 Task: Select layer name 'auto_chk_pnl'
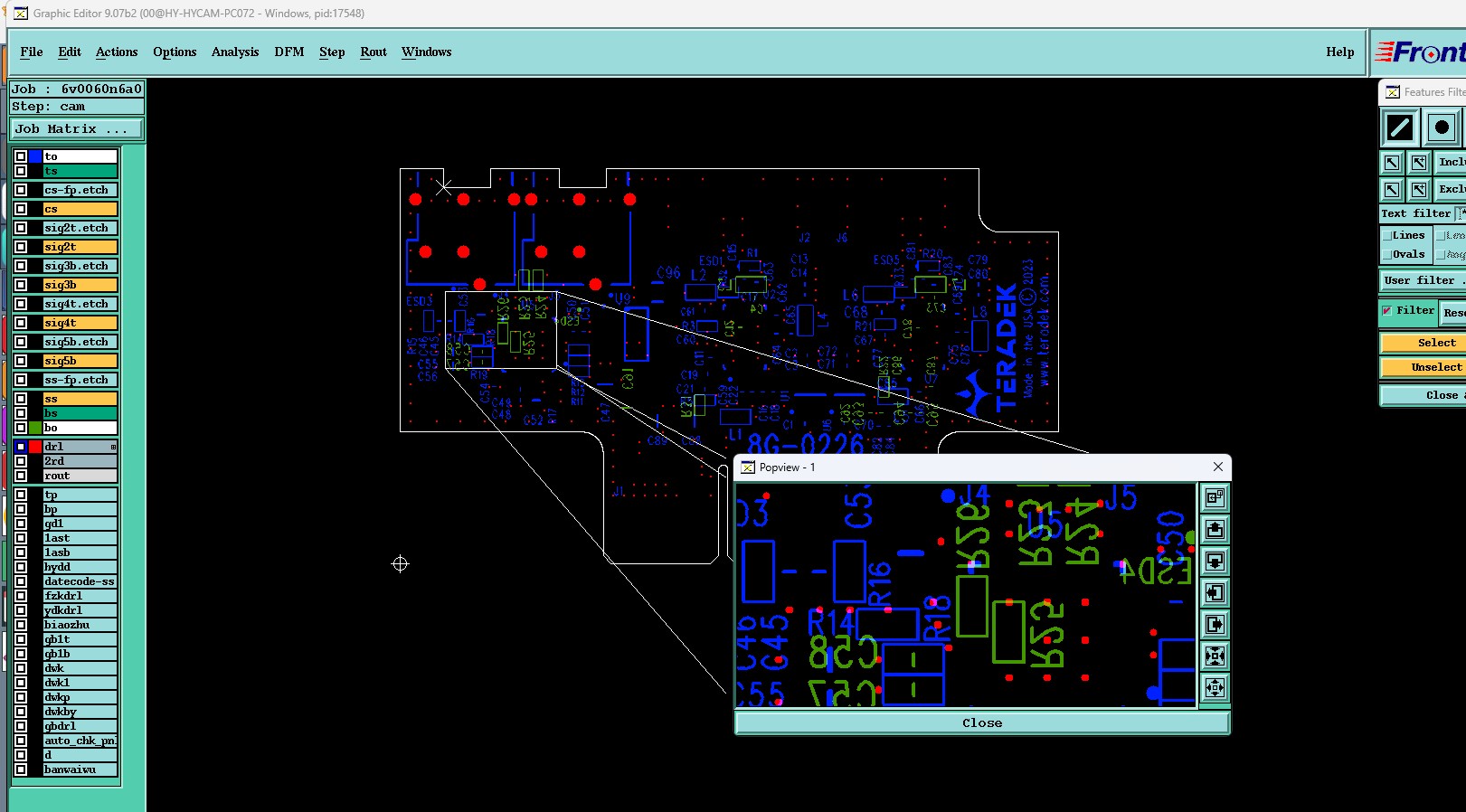pos(80,741)
